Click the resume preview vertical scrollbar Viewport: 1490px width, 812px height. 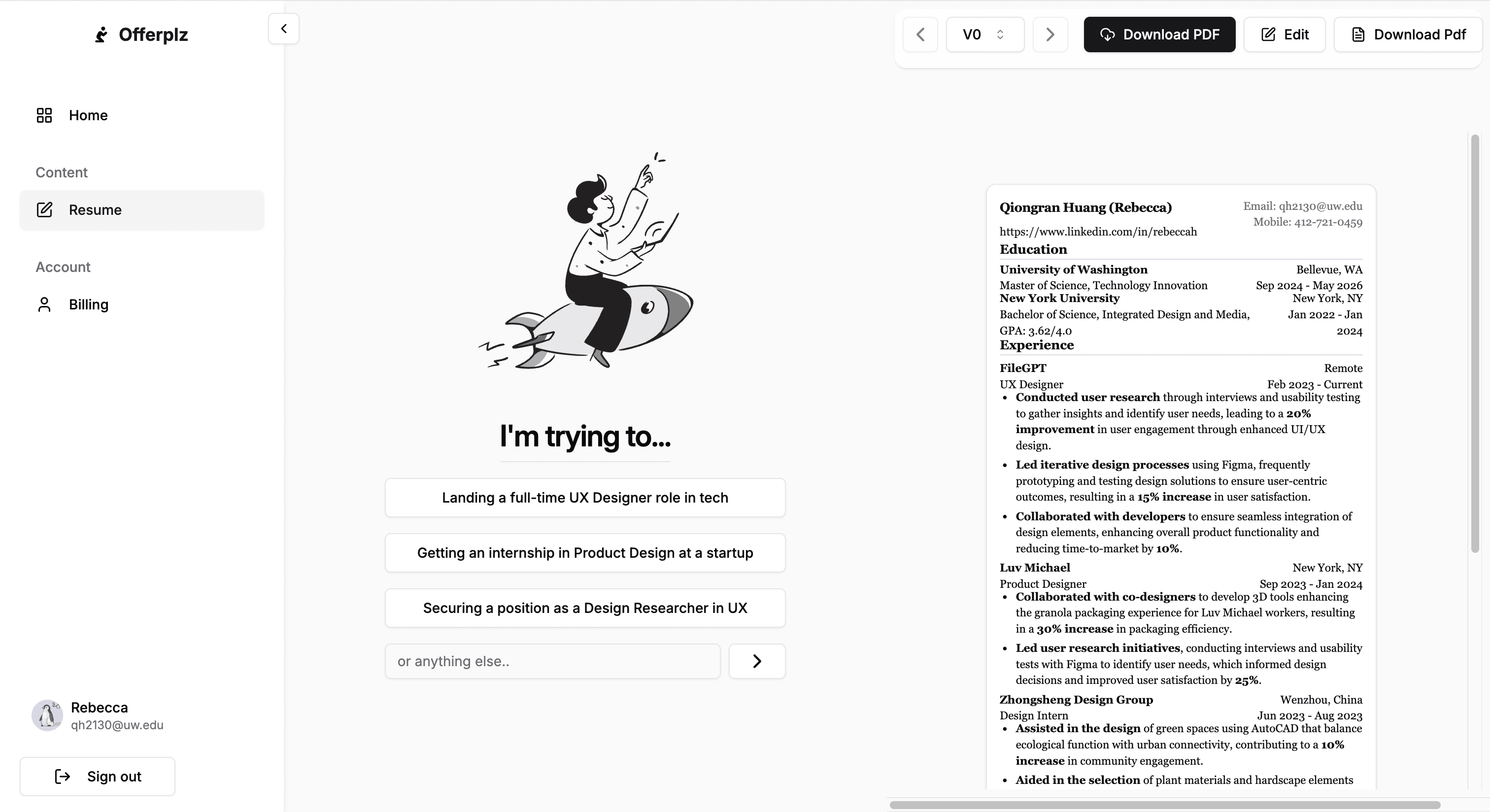click(1475, 343)
